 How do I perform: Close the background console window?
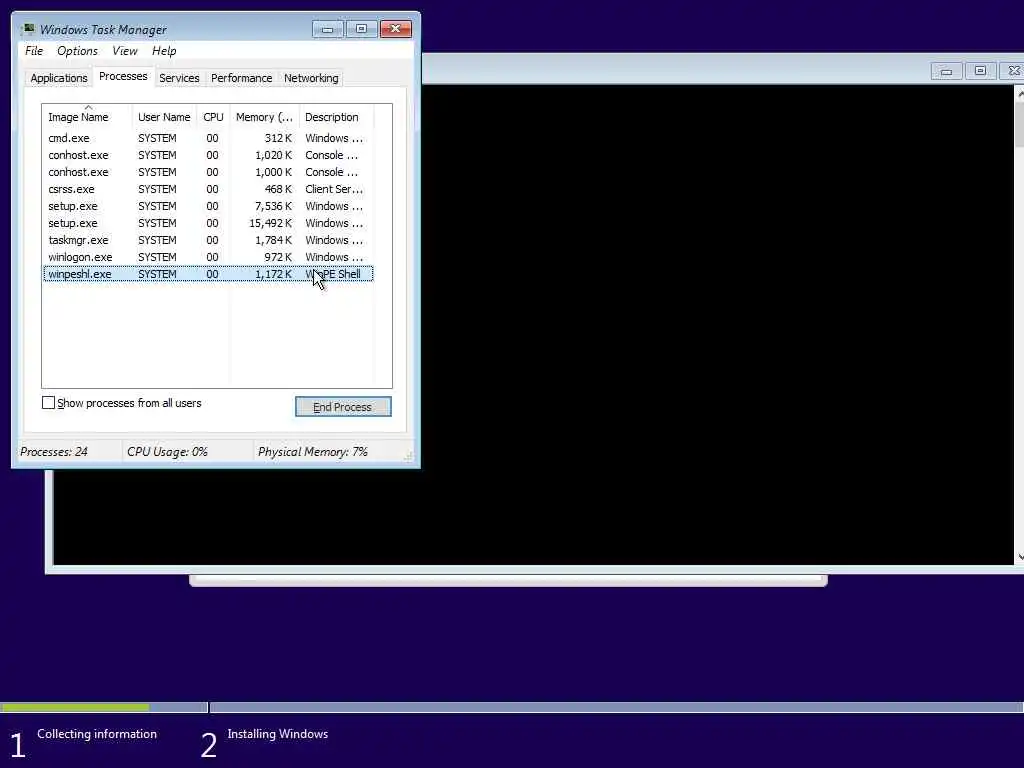[x=1014, y=71]
